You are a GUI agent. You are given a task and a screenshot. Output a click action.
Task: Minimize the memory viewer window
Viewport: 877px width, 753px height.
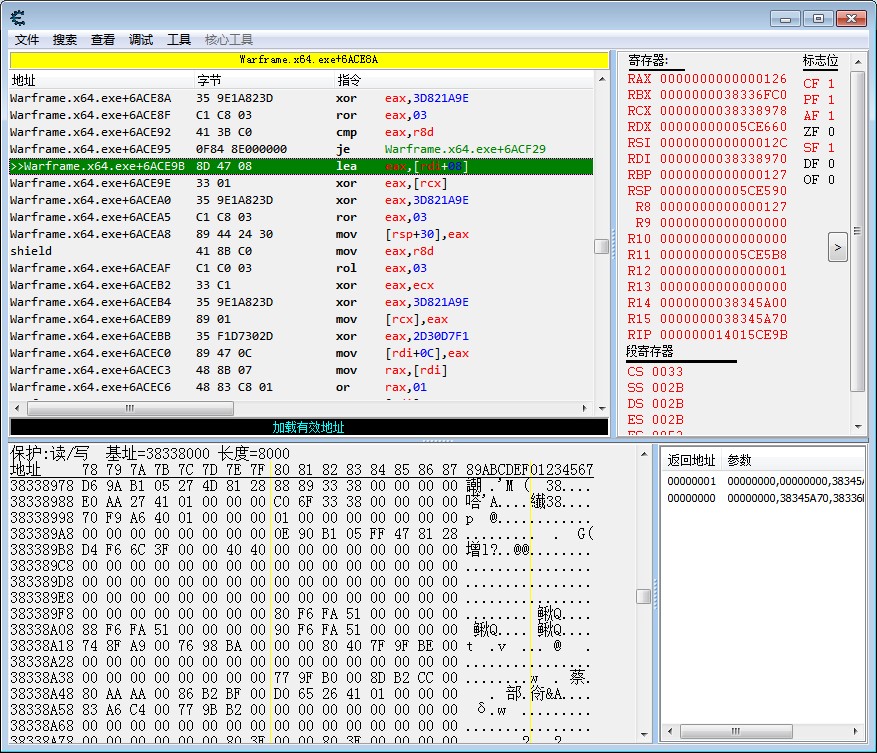coord(787,17)
